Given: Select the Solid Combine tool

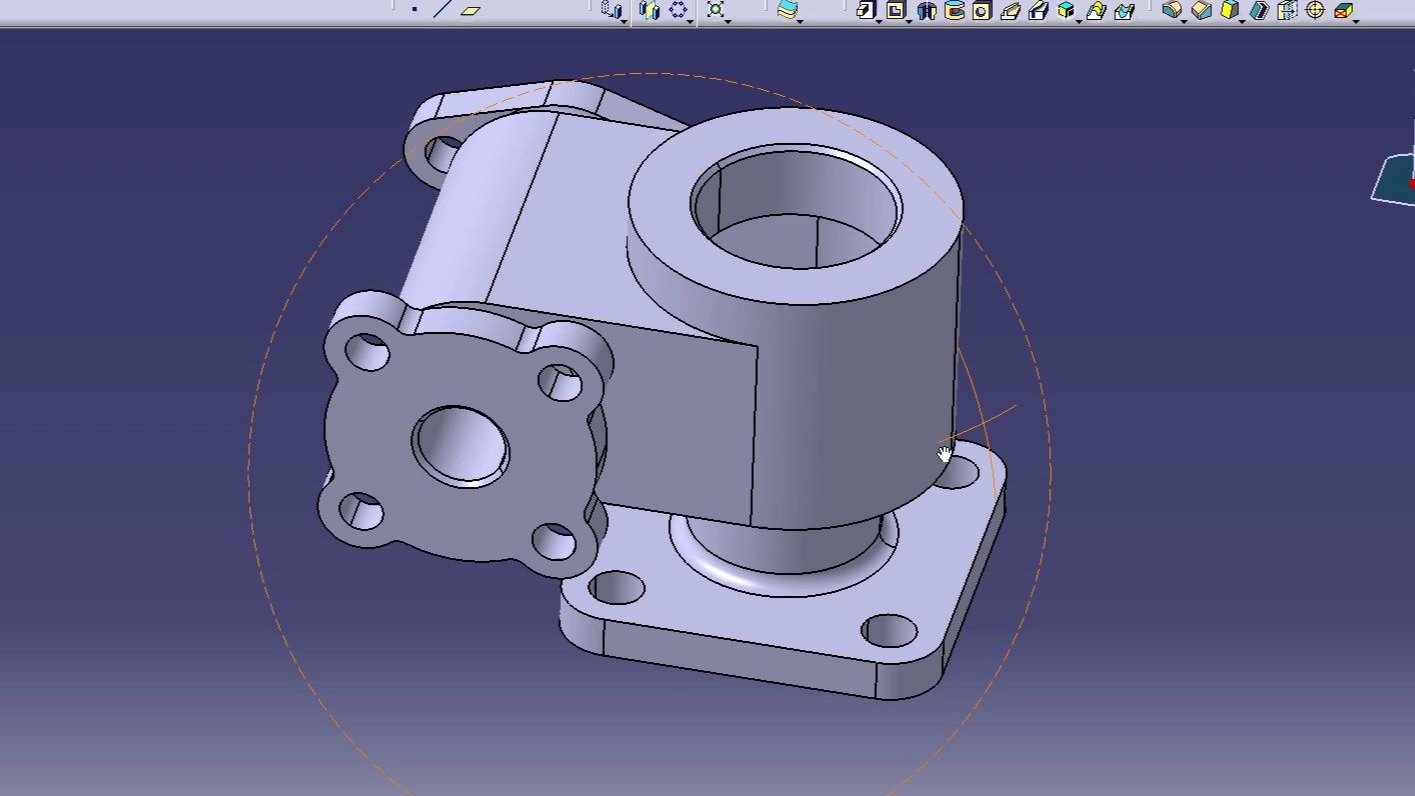Looking at the screenshot, I should click(1066, 10).
